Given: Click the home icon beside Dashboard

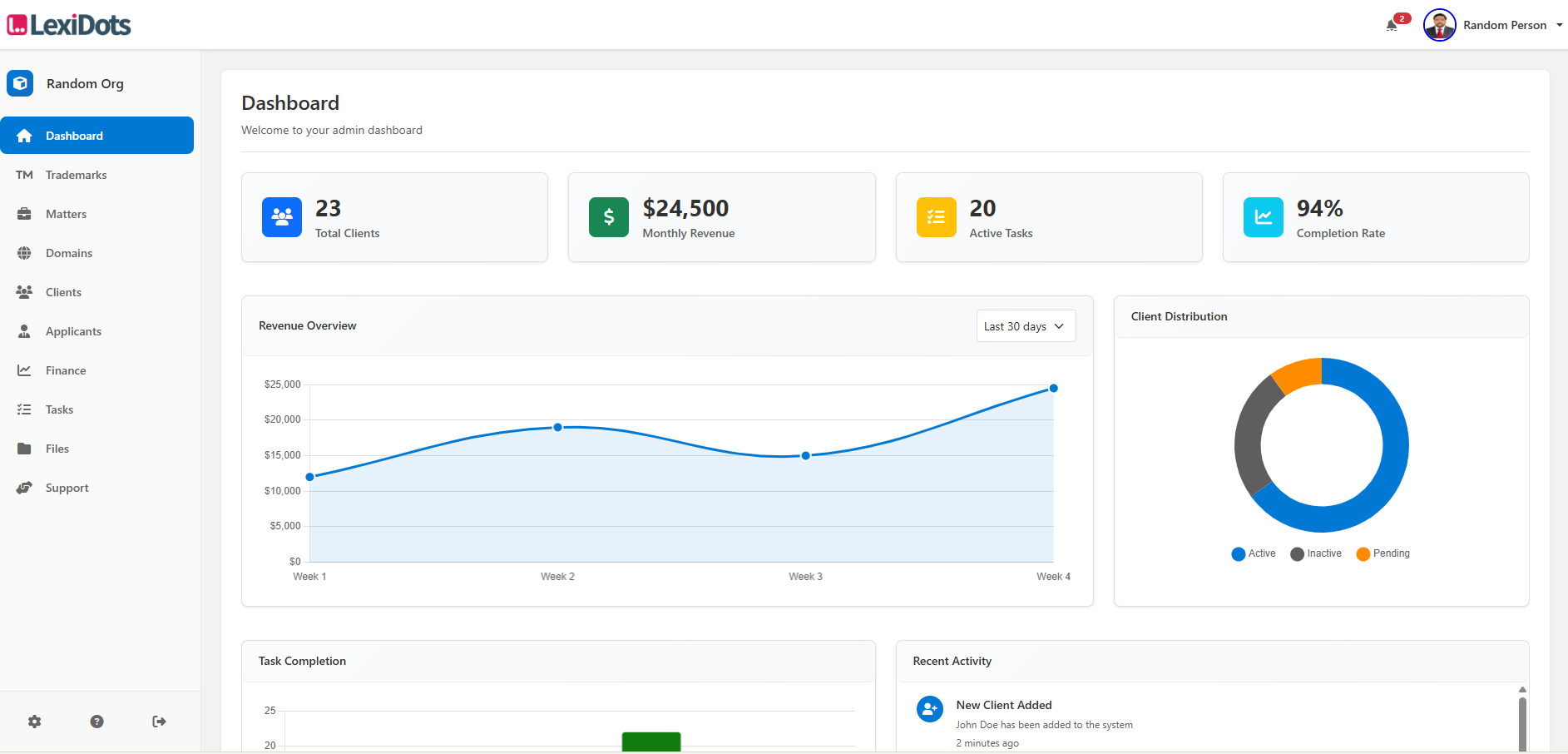Looking at the screenshot, I should 24,136.
